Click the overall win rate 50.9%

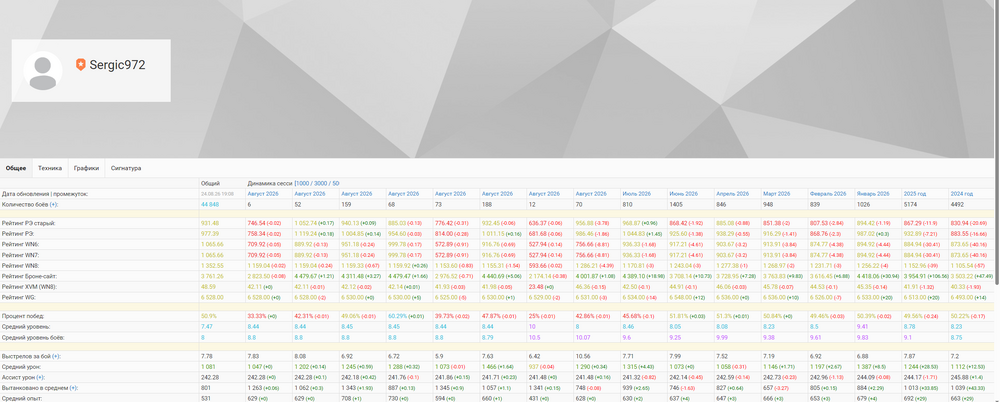click(209, 316)
